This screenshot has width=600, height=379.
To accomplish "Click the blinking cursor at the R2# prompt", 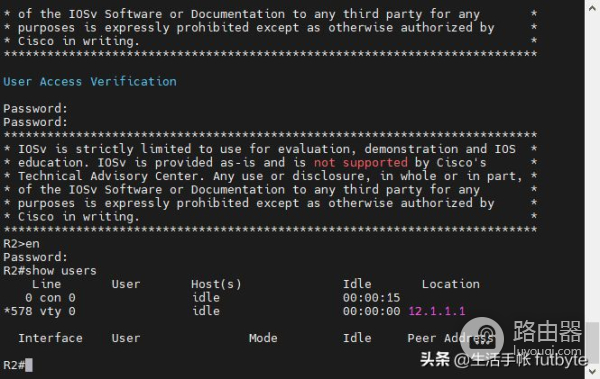I will pyautogui.click(x=29, y=364).
